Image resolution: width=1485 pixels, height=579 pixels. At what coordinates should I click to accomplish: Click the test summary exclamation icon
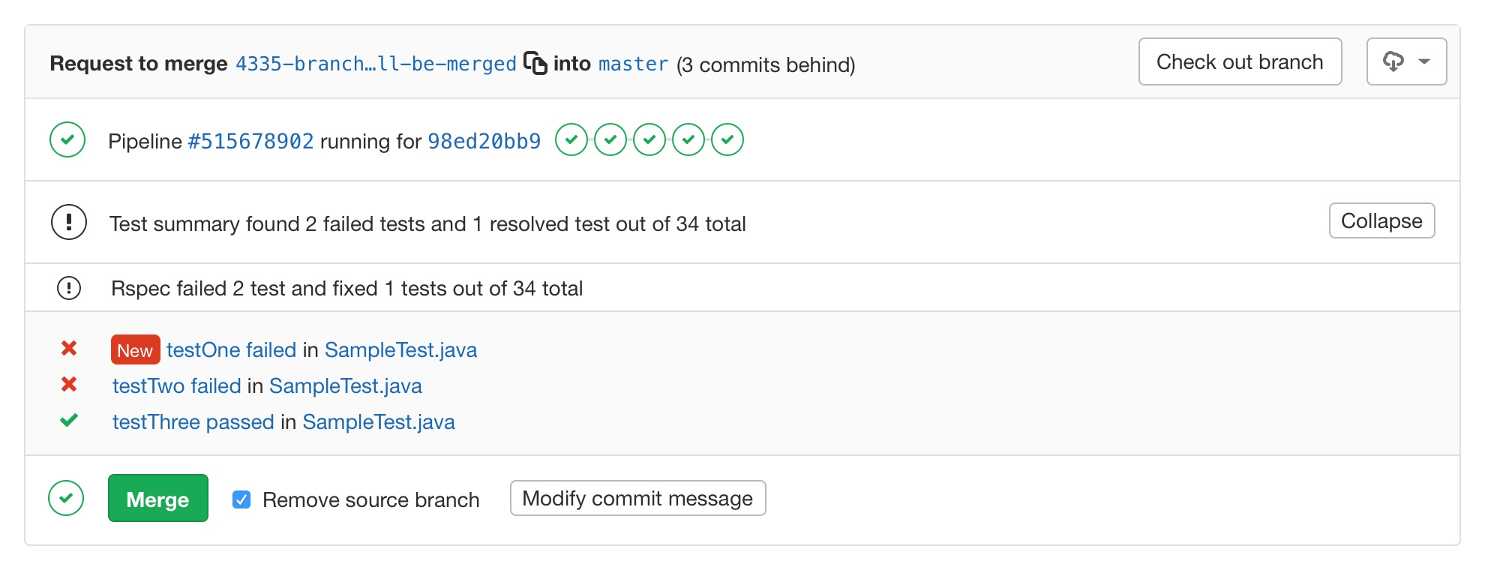pos(68,222)
